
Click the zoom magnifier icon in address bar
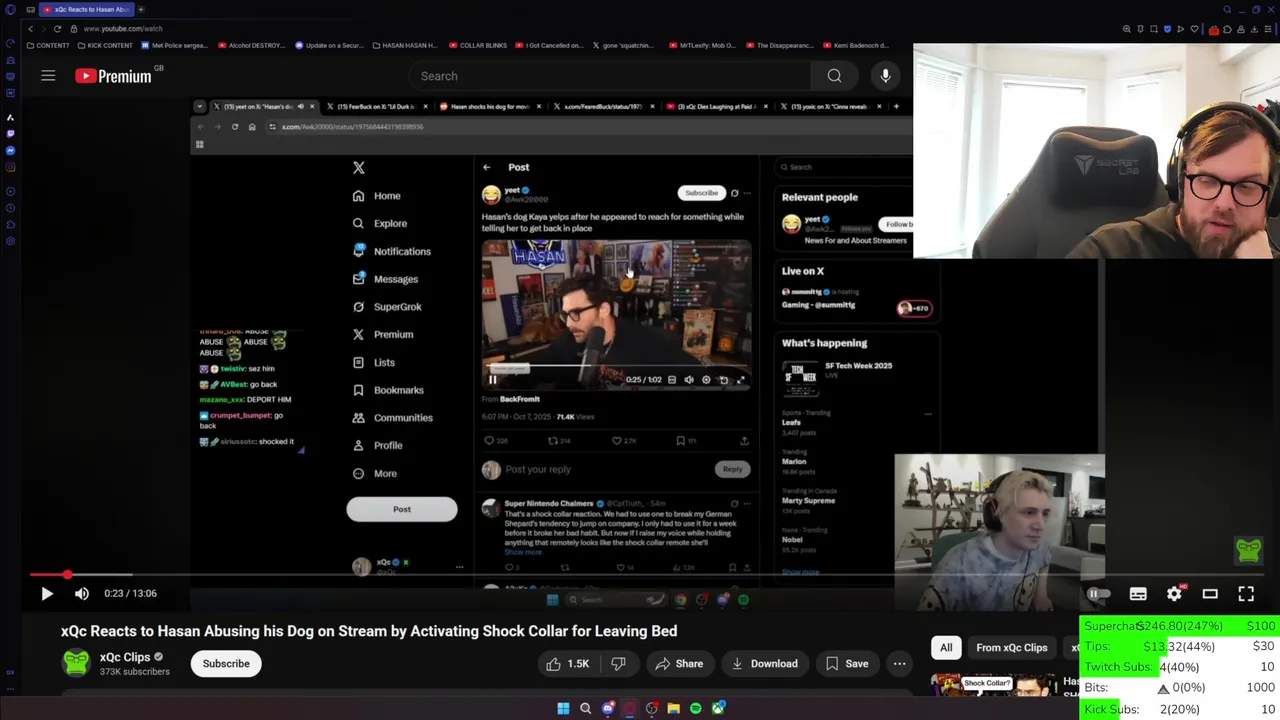(1126, 29)
